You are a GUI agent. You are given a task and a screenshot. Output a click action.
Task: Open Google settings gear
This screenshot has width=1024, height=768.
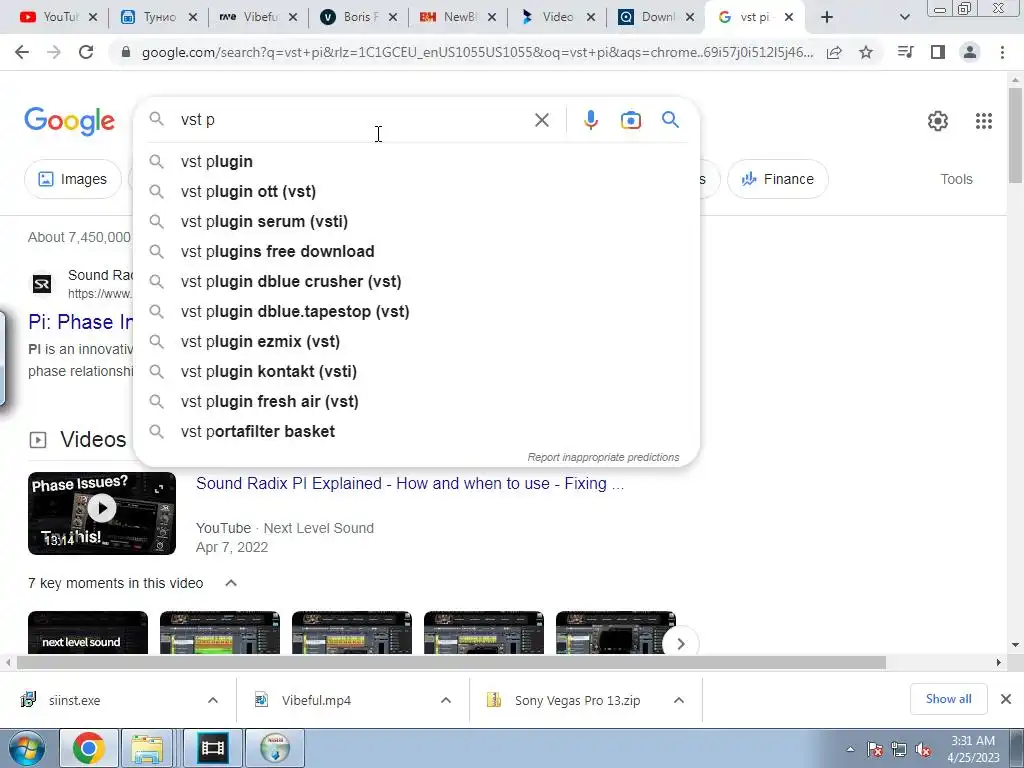938,121
